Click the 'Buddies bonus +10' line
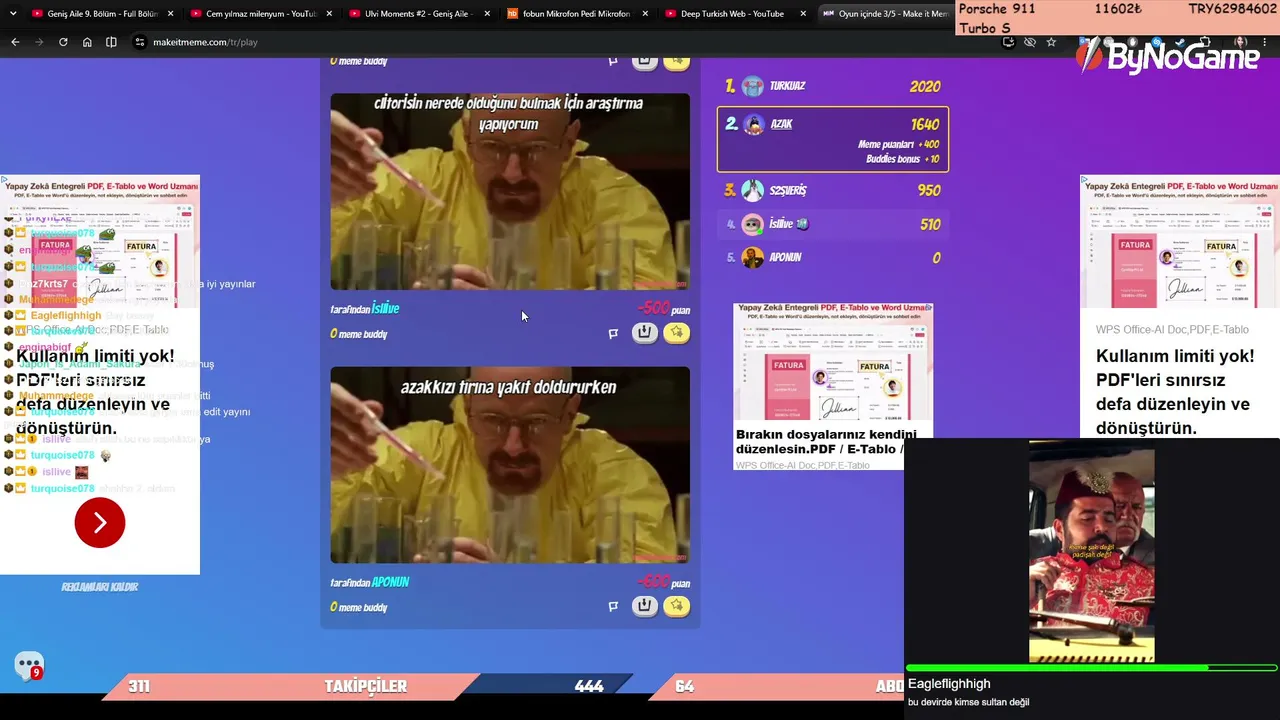 (902, 159)
